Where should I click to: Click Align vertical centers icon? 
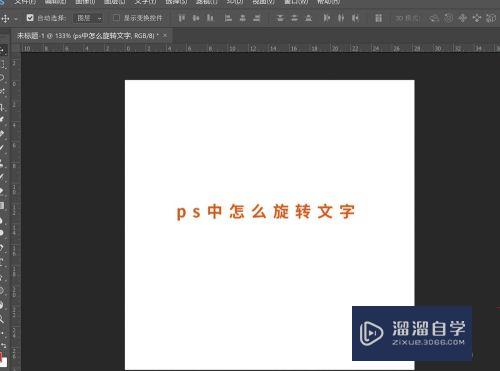196,18
